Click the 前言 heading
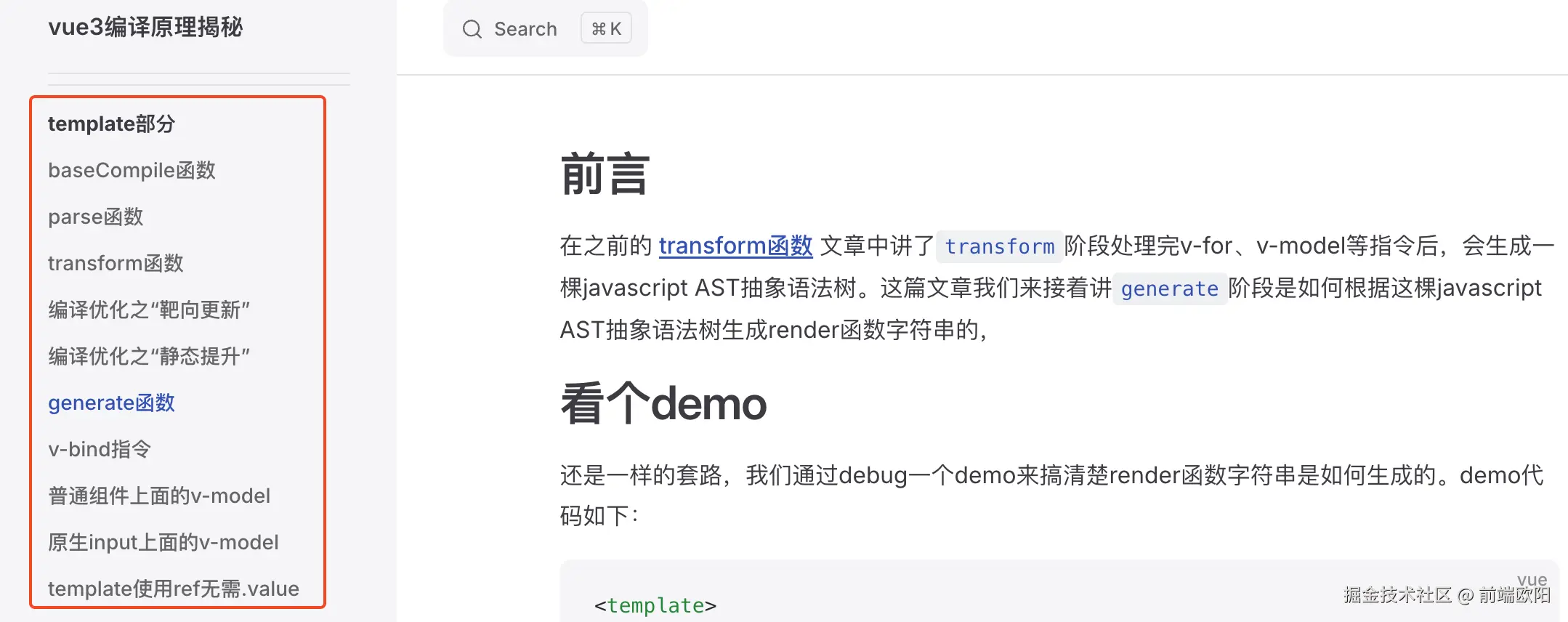 coord(605,174)
